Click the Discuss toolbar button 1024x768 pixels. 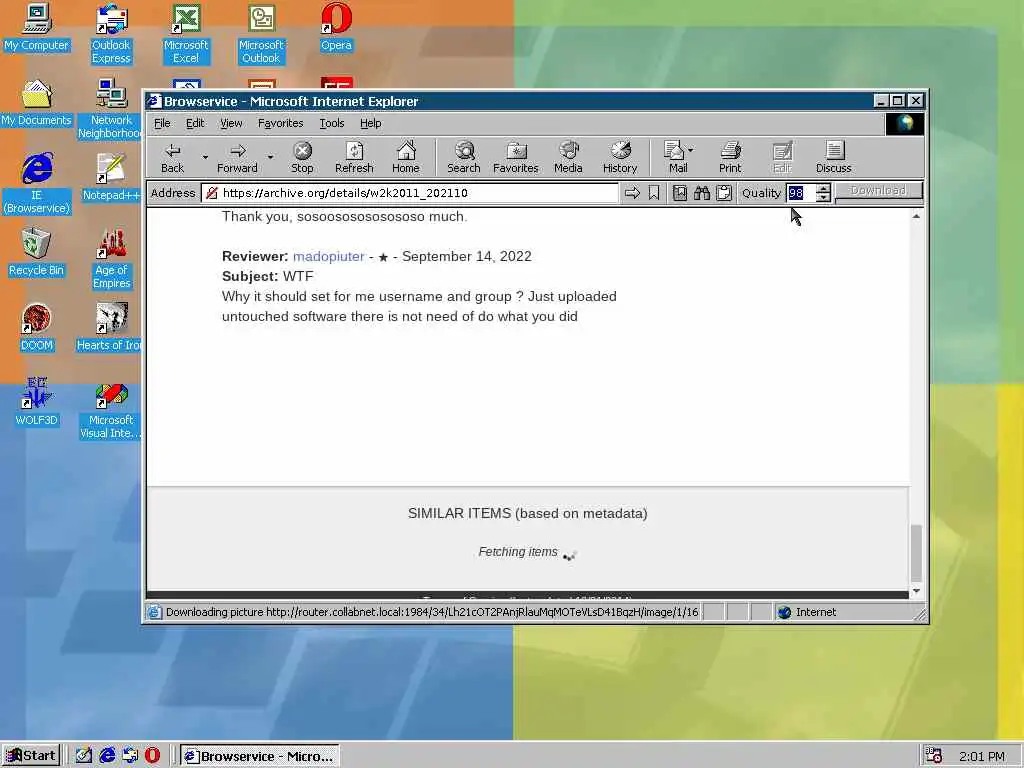click(833, 158)
